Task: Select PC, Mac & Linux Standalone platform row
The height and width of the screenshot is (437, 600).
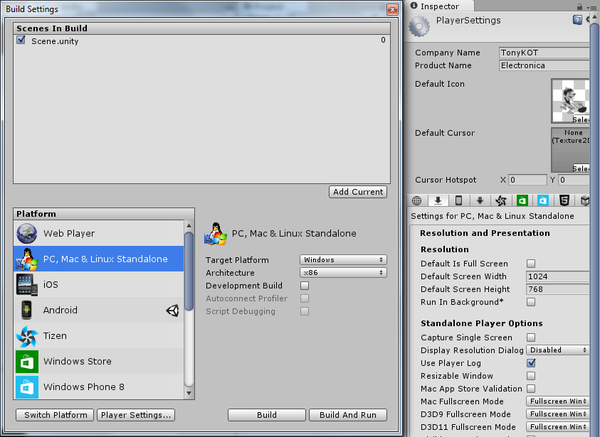Action: (99, 259)
